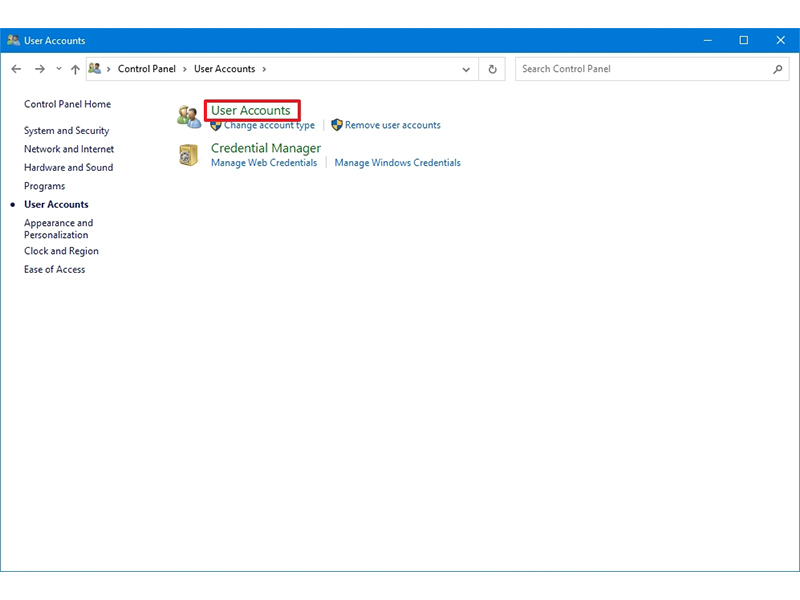The width and height of the screenshot is (800, 600).
Task: Open Hardware and Sound category
Action: (68, 167)
